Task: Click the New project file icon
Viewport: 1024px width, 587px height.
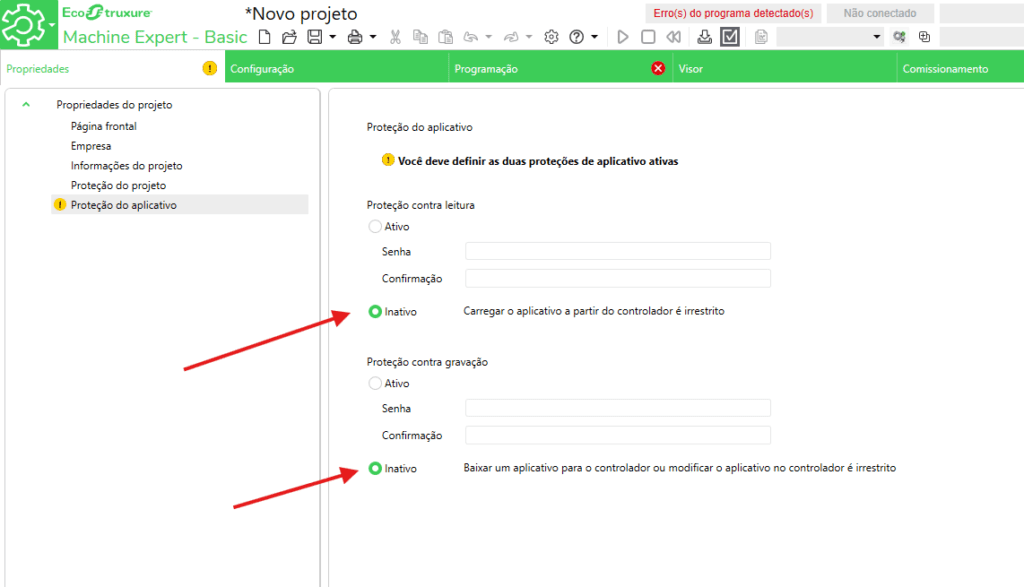Action: click(x=264, y=37)
